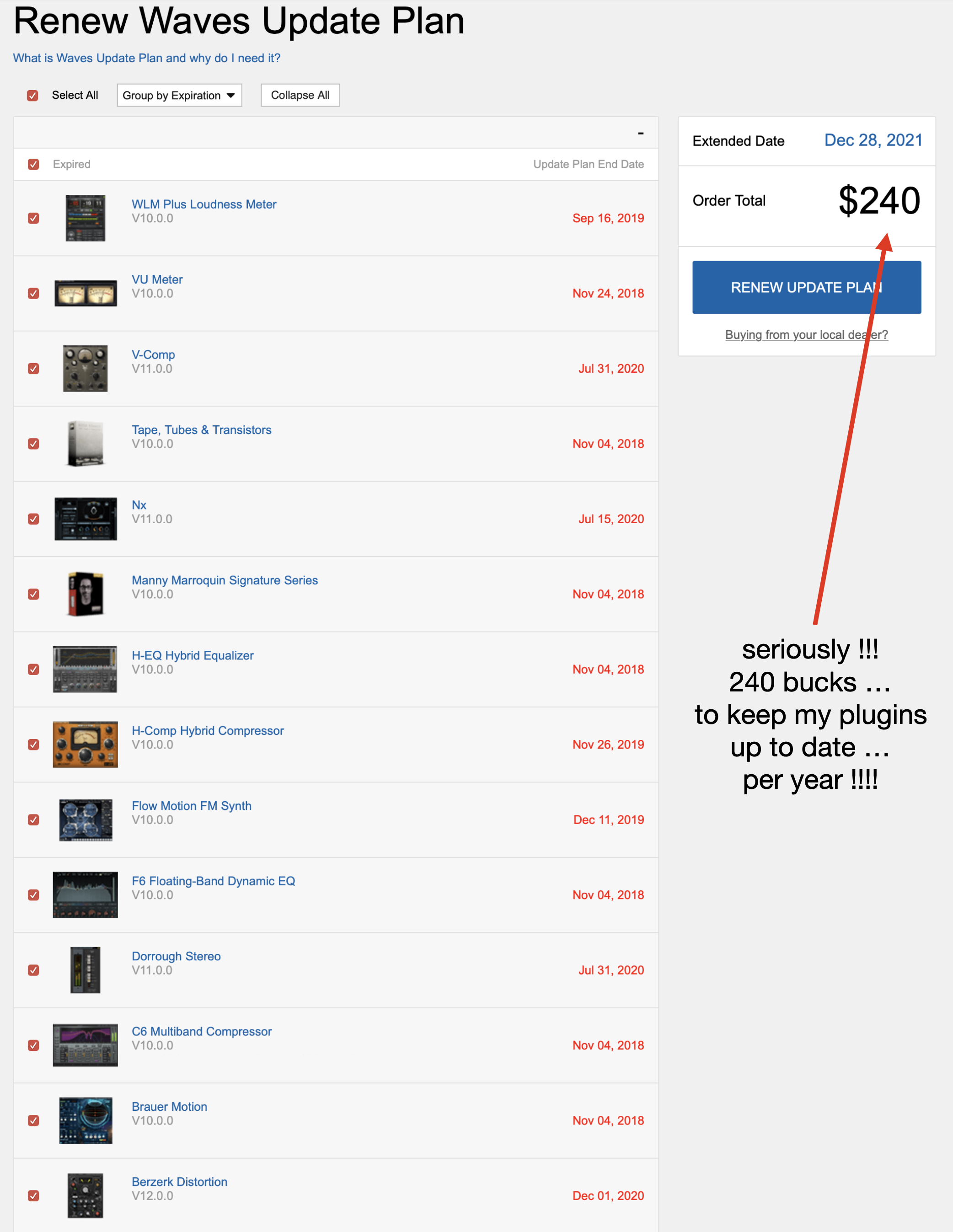The width and height of the screenshot is (953, 1232).
Task: Click the Collapse All button
Action: click(300, 95)
